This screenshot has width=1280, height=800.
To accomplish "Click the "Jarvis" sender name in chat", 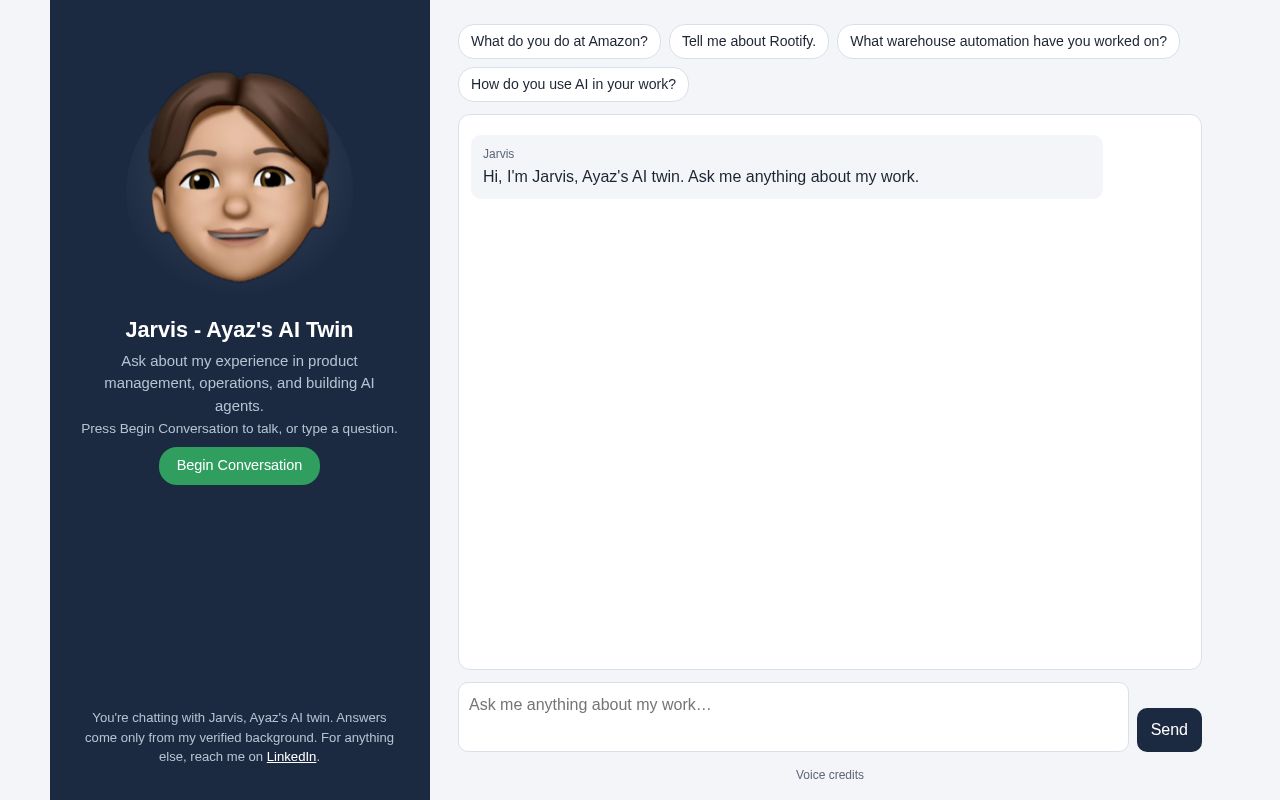I will [498, 154].
